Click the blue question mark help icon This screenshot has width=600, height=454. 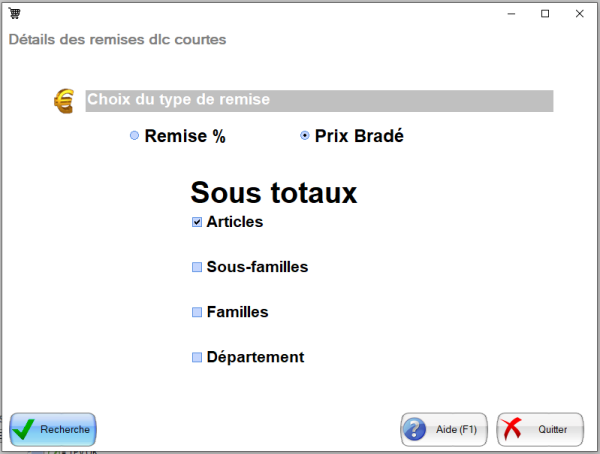[415, 430]
